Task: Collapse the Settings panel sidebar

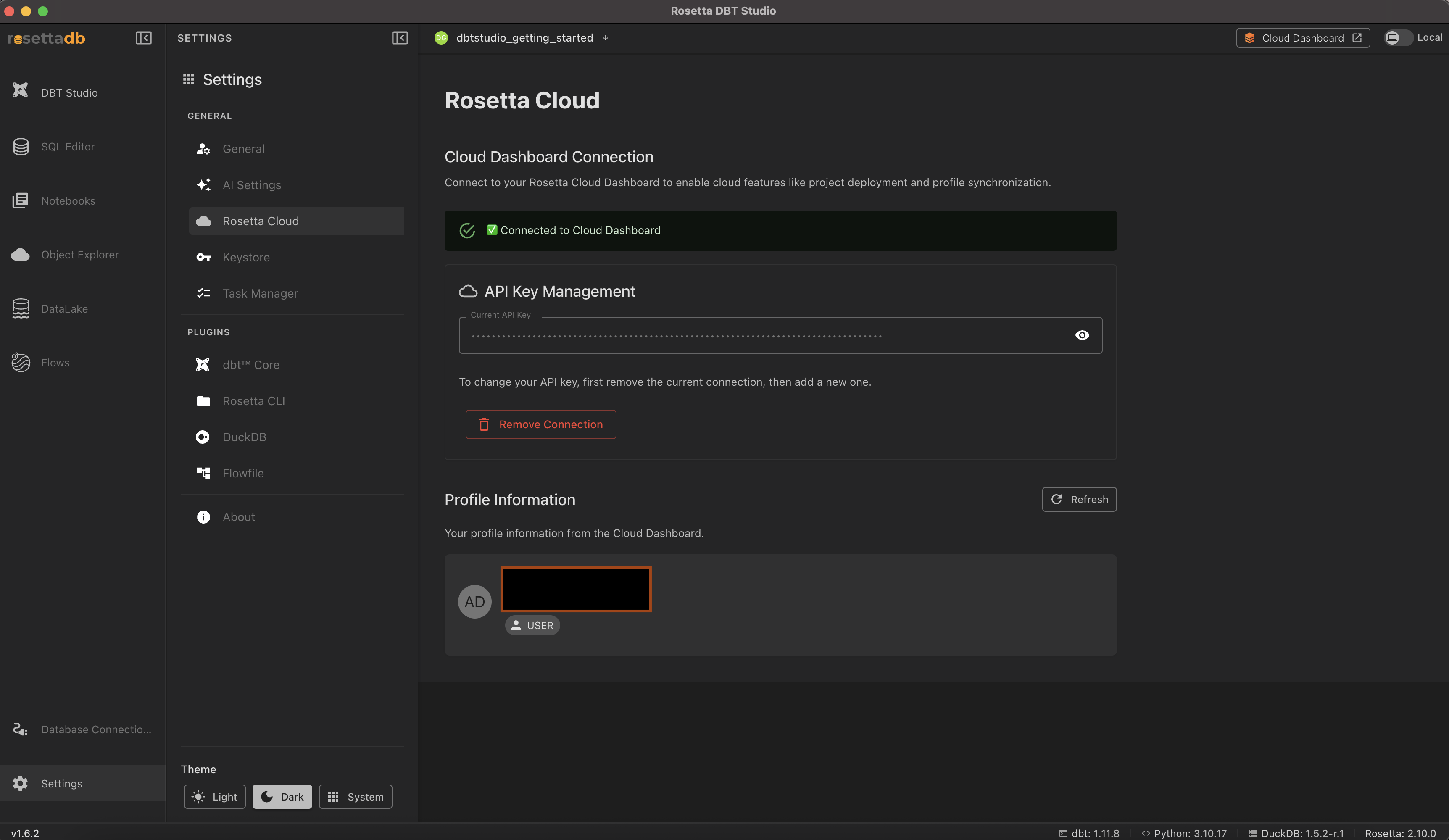Action: click(x=400, y=38)
